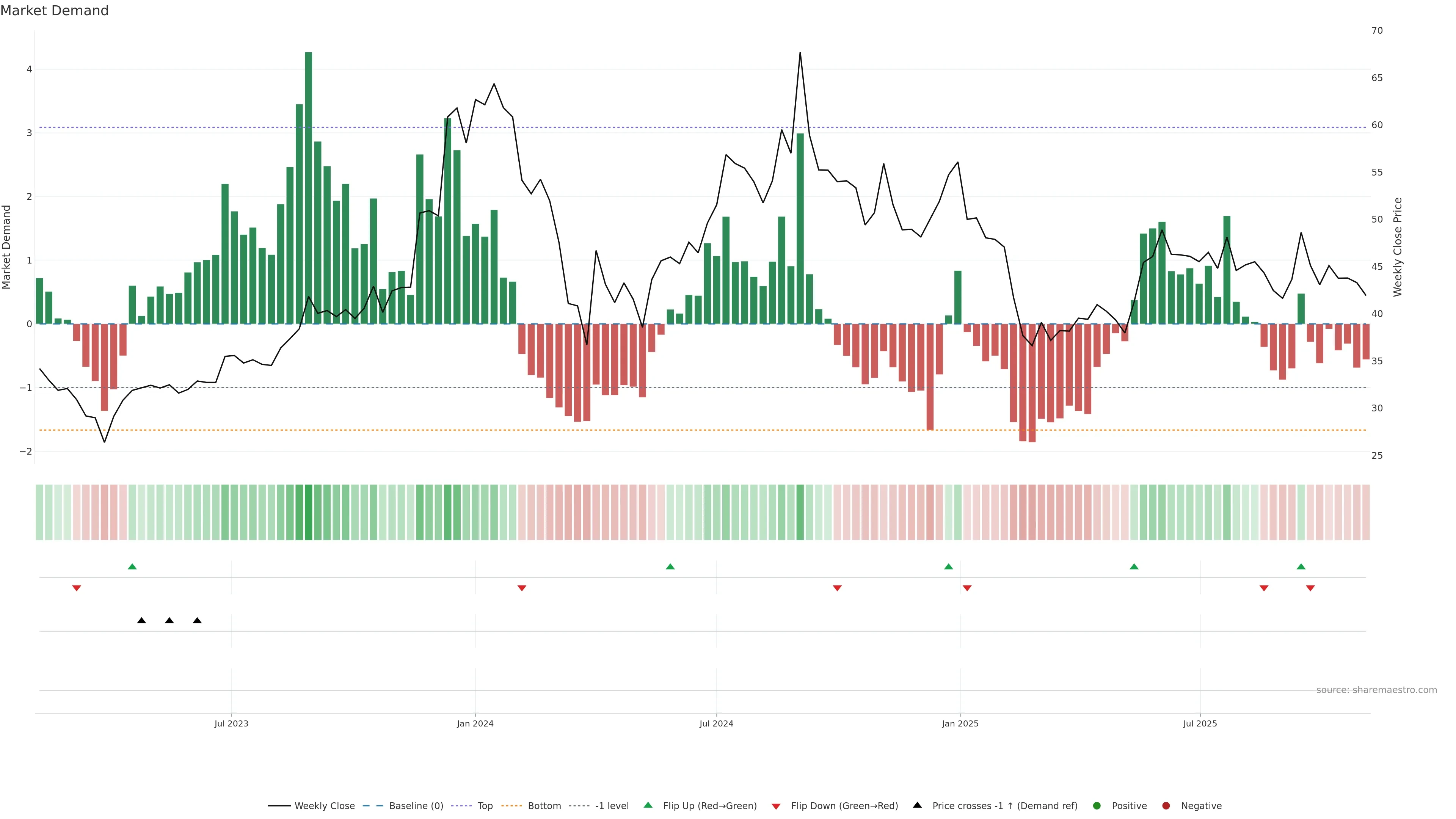Select the leftmost green flip-up triangle marker
Image resolution: width=1456 pixels, height=819 pixels.
tap(132, 567)
